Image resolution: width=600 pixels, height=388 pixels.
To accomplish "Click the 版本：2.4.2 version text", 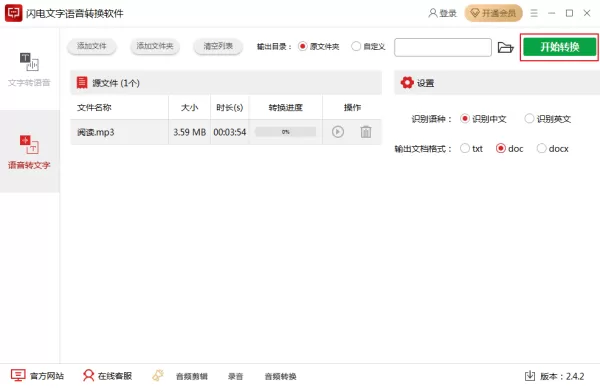I will (x=562, y=377).
